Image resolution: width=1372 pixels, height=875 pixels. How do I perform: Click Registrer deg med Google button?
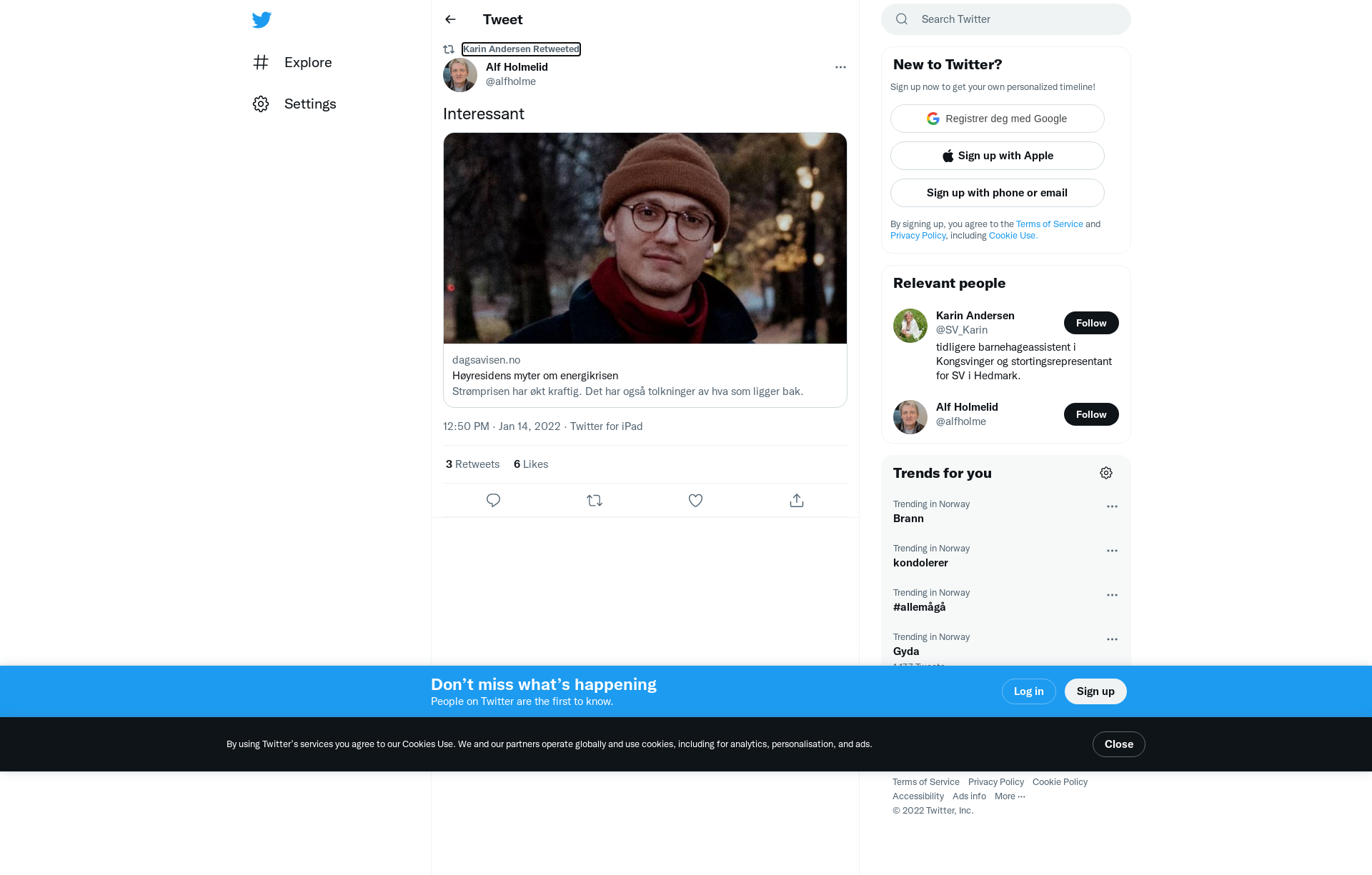click(997, 119)
